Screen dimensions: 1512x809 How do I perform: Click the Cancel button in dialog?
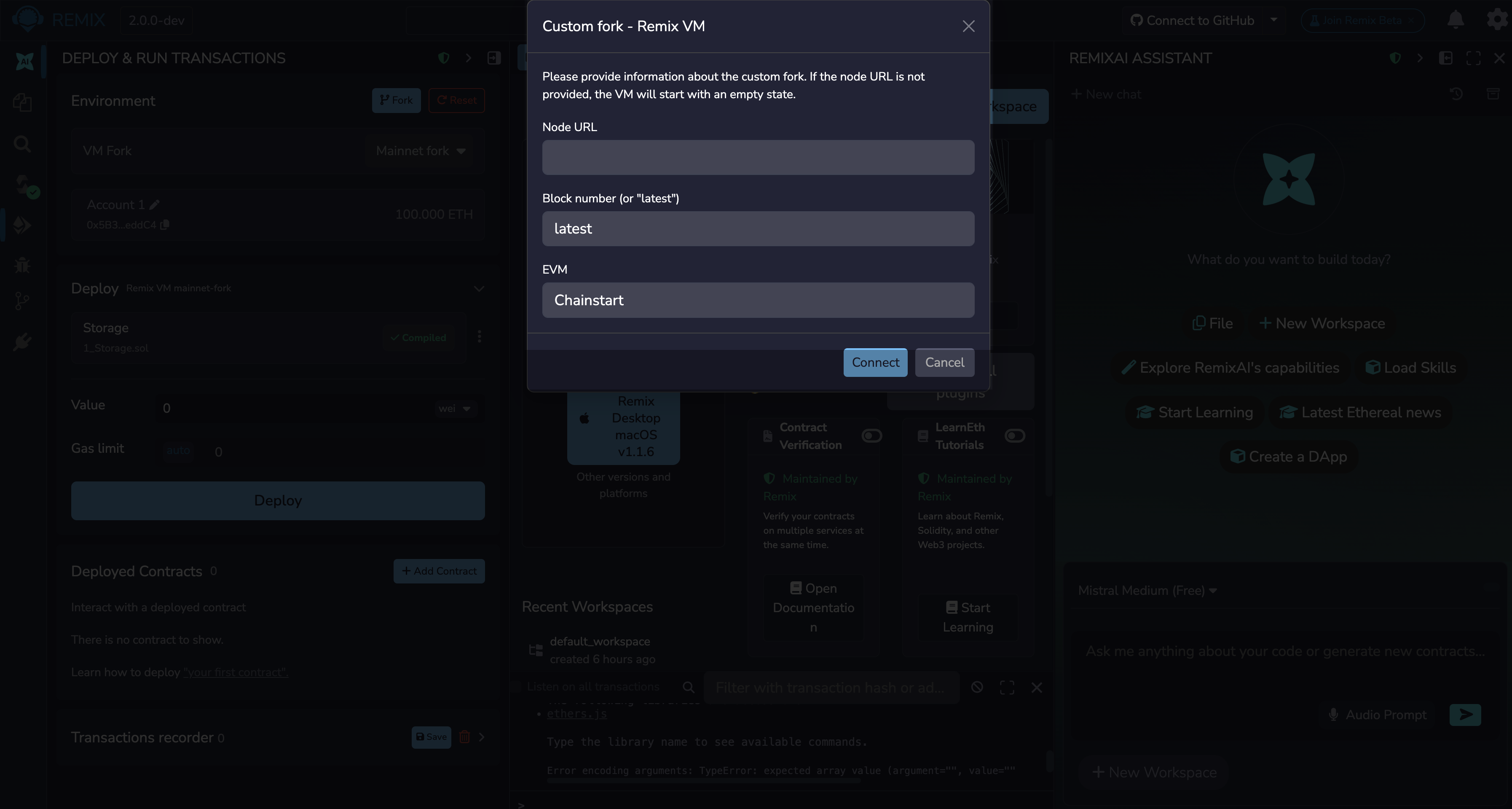(944, 362)
